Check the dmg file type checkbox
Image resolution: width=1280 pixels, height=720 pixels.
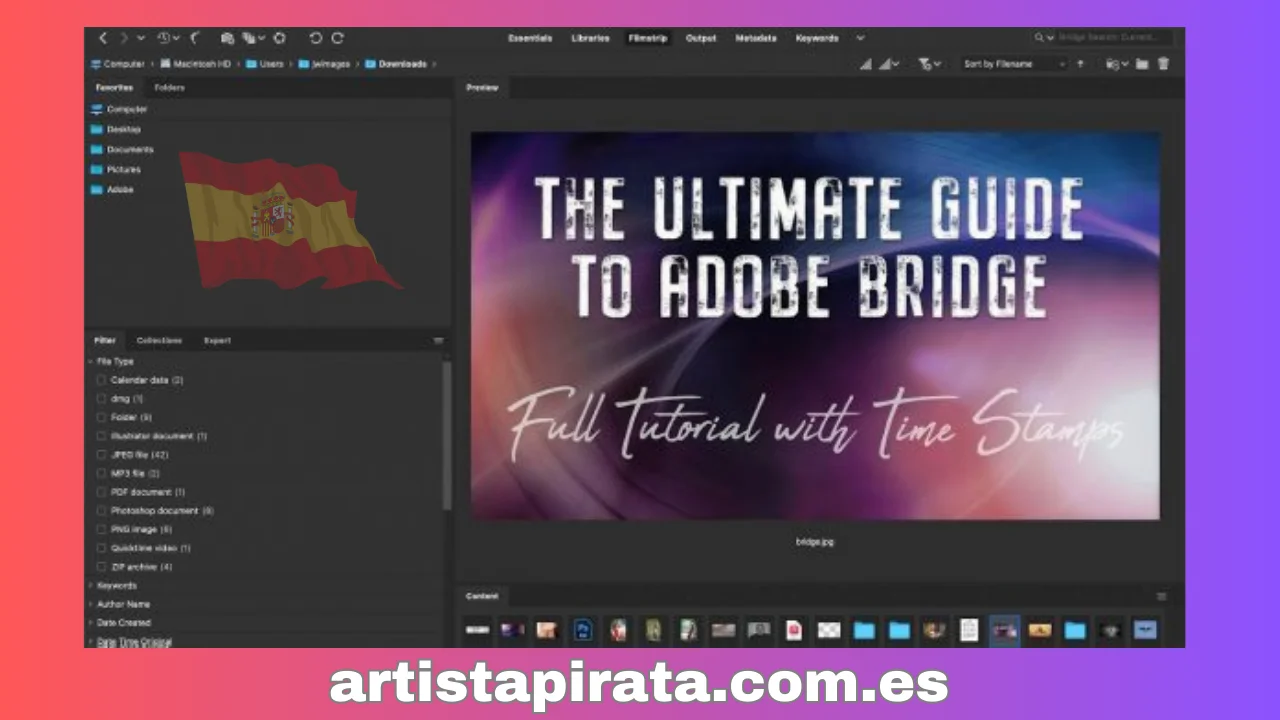point(101,398)
